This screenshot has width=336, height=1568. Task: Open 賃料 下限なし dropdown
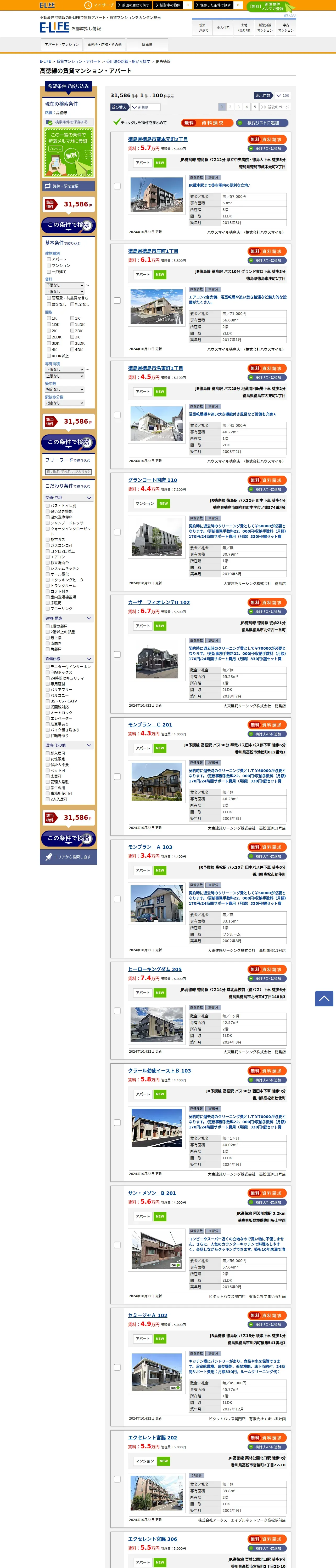65,285
